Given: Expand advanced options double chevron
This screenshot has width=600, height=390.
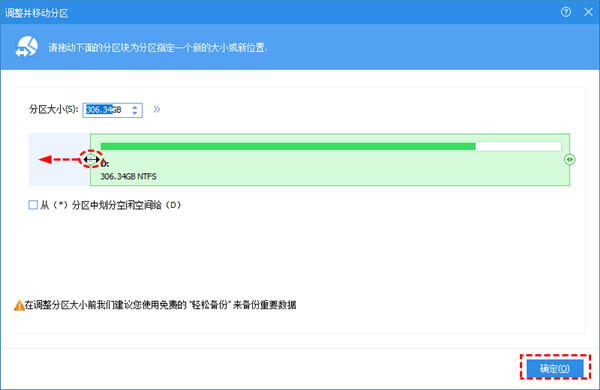Looking at the screenshot, I should (x=157, y=109).
